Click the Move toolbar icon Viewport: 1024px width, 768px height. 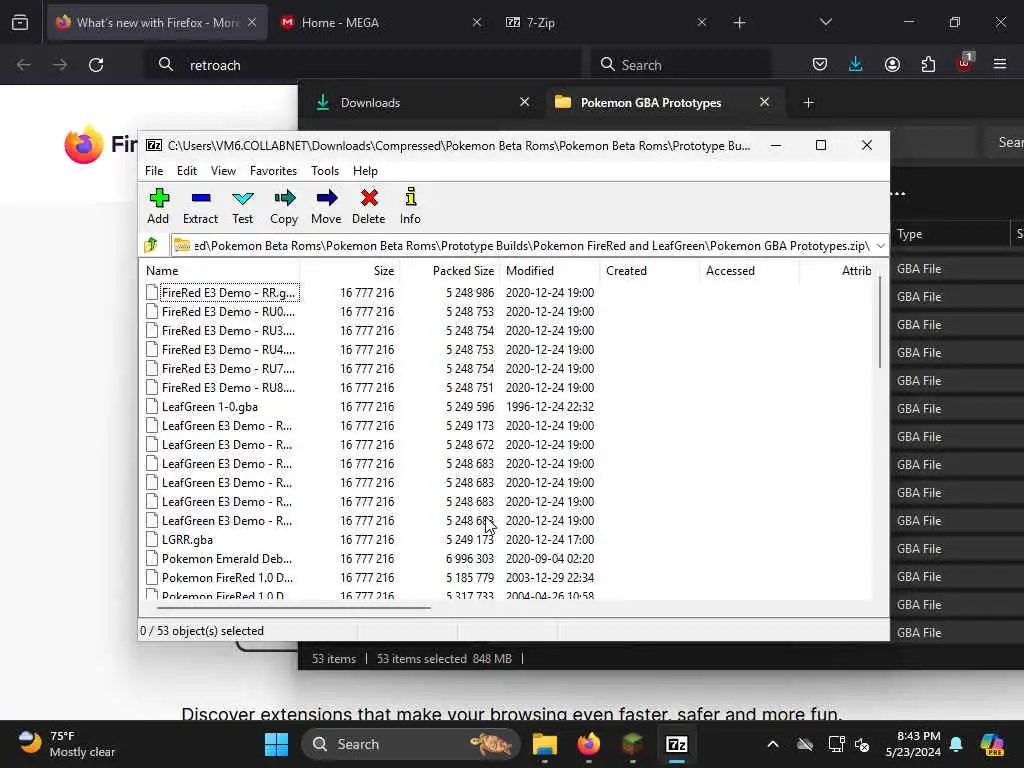[x=326, y=206]
